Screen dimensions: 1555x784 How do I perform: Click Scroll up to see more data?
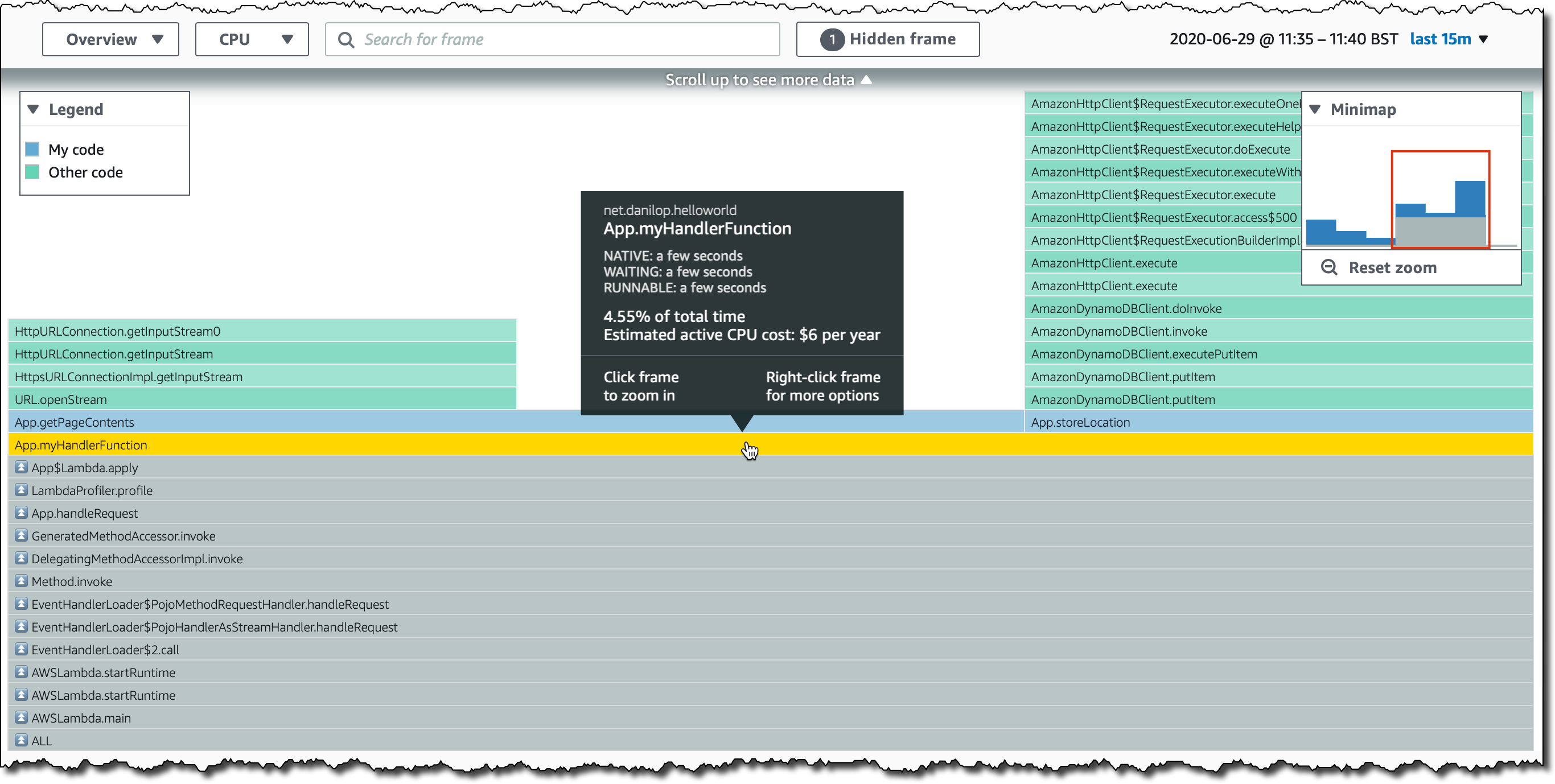768,80
